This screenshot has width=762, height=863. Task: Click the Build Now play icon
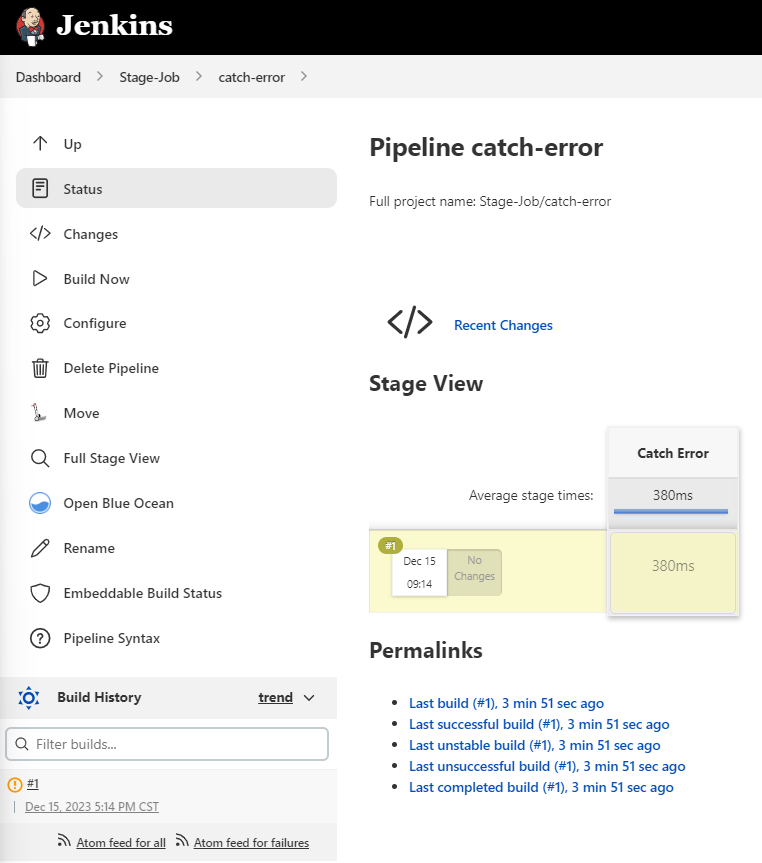click(40, 279)
